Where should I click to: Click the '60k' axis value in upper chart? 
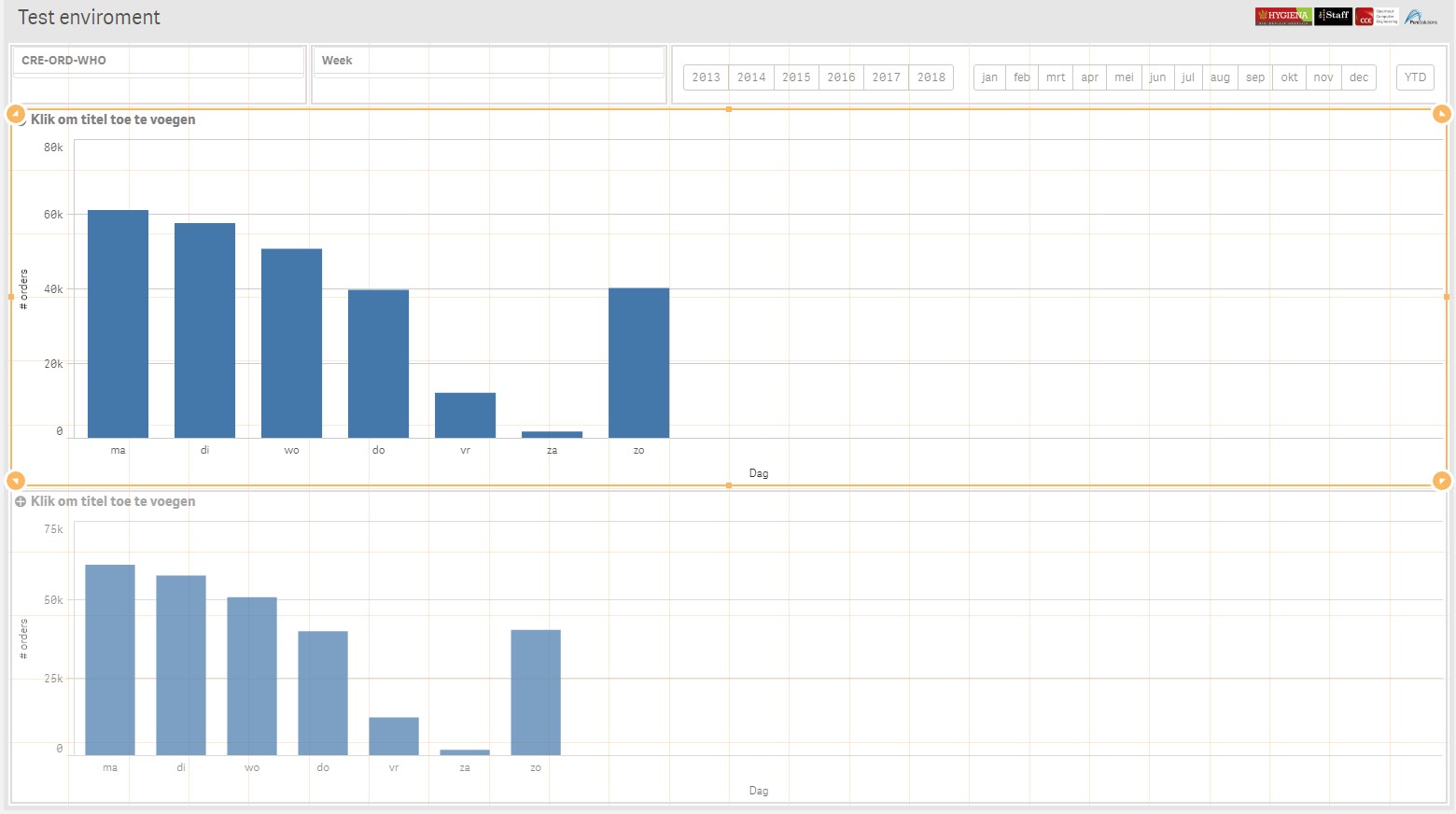(x=53, y=215)
